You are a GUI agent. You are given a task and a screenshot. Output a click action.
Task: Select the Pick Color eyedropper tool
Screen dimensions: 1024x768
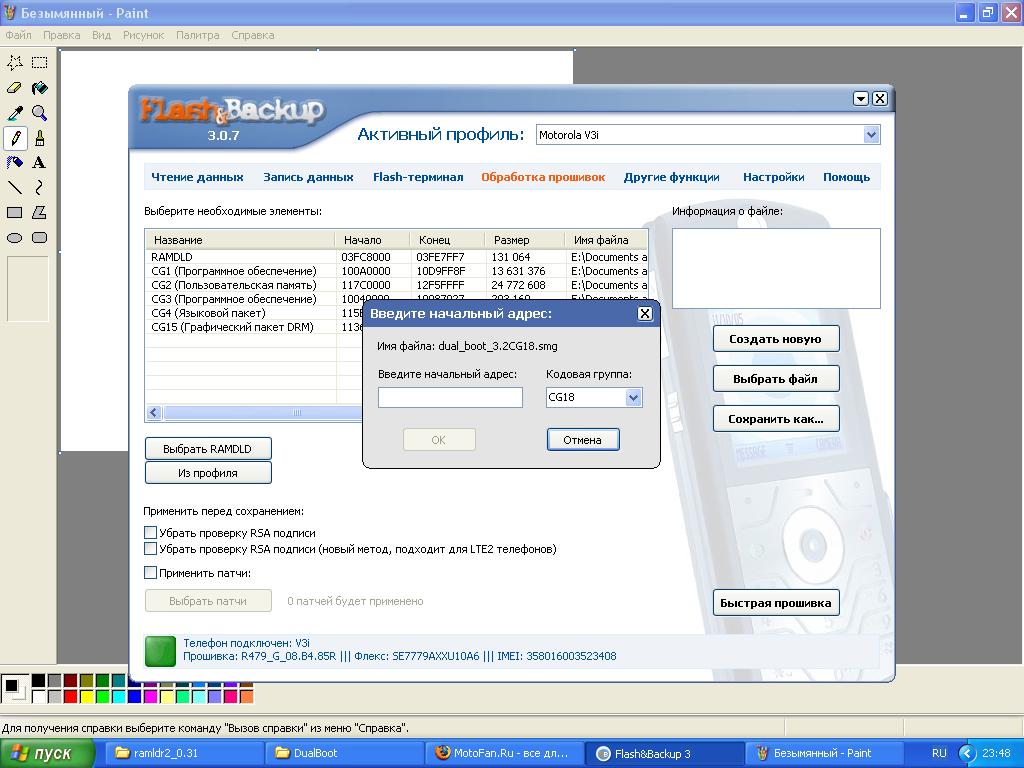15,113
